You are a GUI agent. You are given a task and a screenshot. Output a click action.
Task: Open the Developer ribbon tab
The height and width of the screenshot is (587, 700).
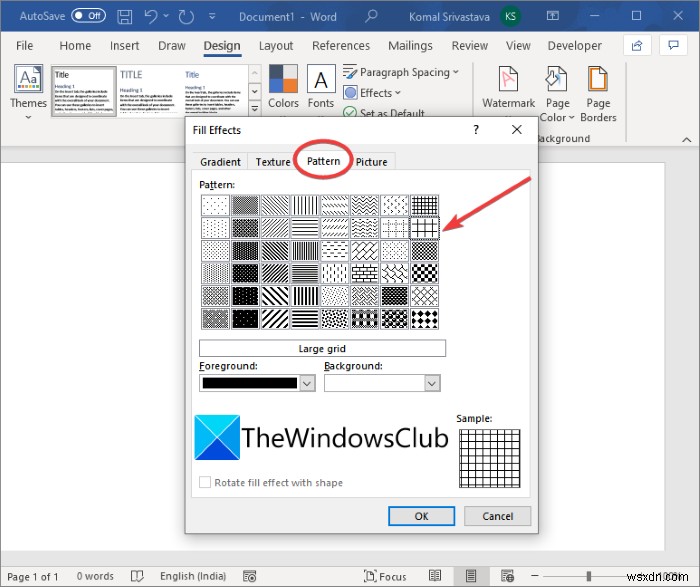pos(575,46)
